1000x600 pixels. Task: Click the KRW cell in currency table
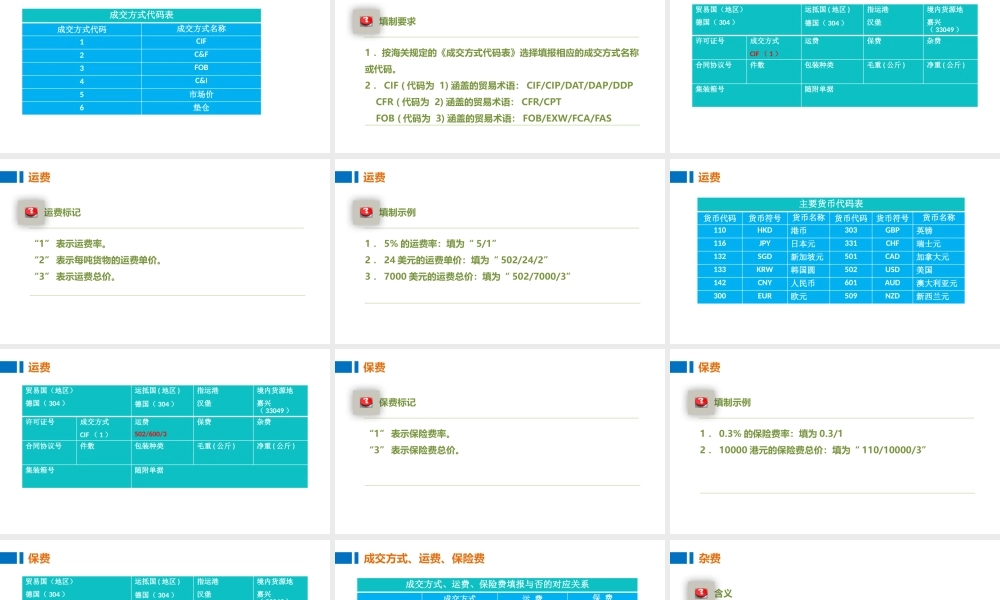click(765, 270)
